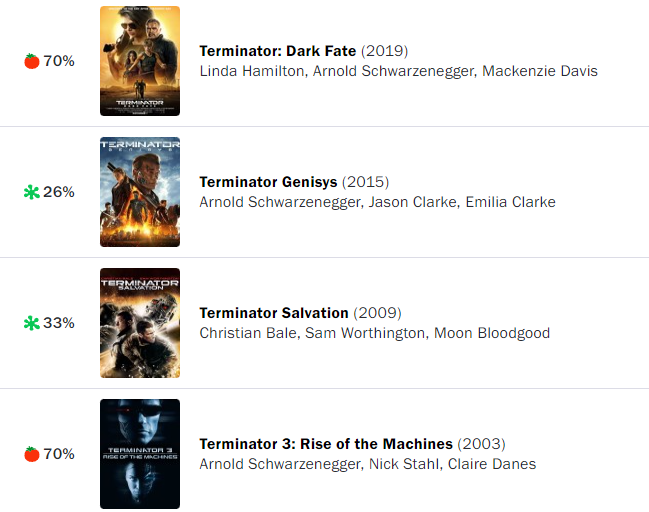
Task: Click the Dark Fate cast line with Linda Hamilton
Action: (398, 71)
